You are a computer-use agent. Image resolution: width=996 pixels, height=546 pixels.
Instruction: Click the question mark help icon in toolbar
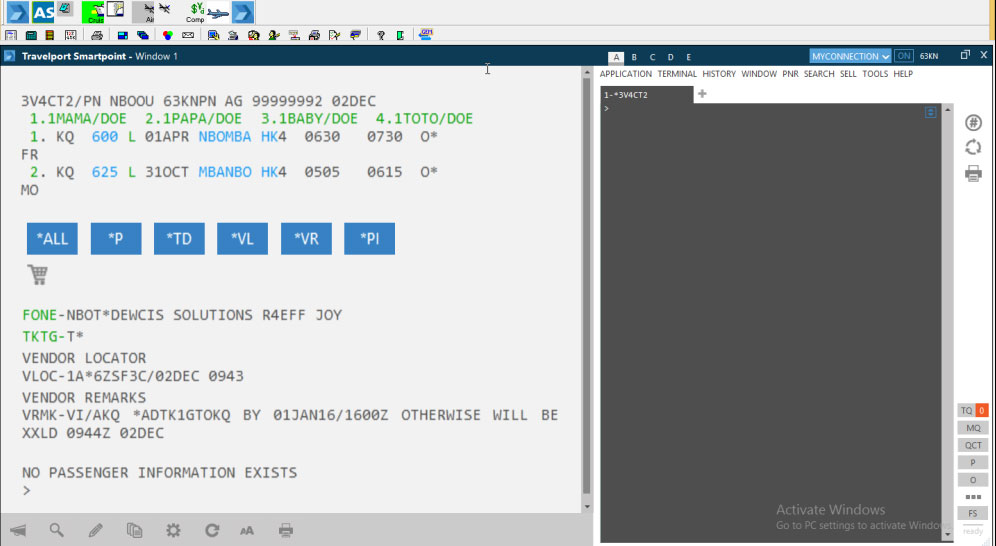point(380,35)
